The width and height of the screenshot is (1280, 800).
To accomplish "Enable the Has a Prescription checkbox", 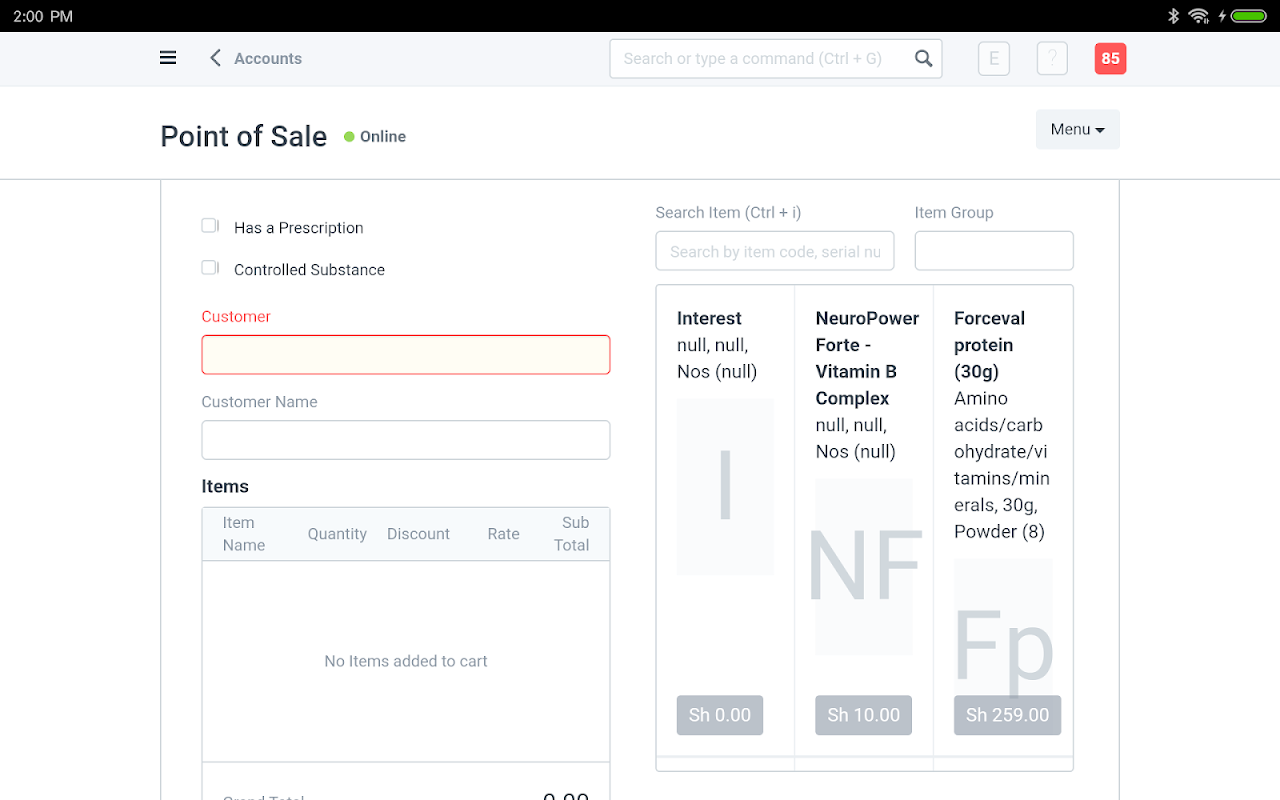I will point(210,226).
